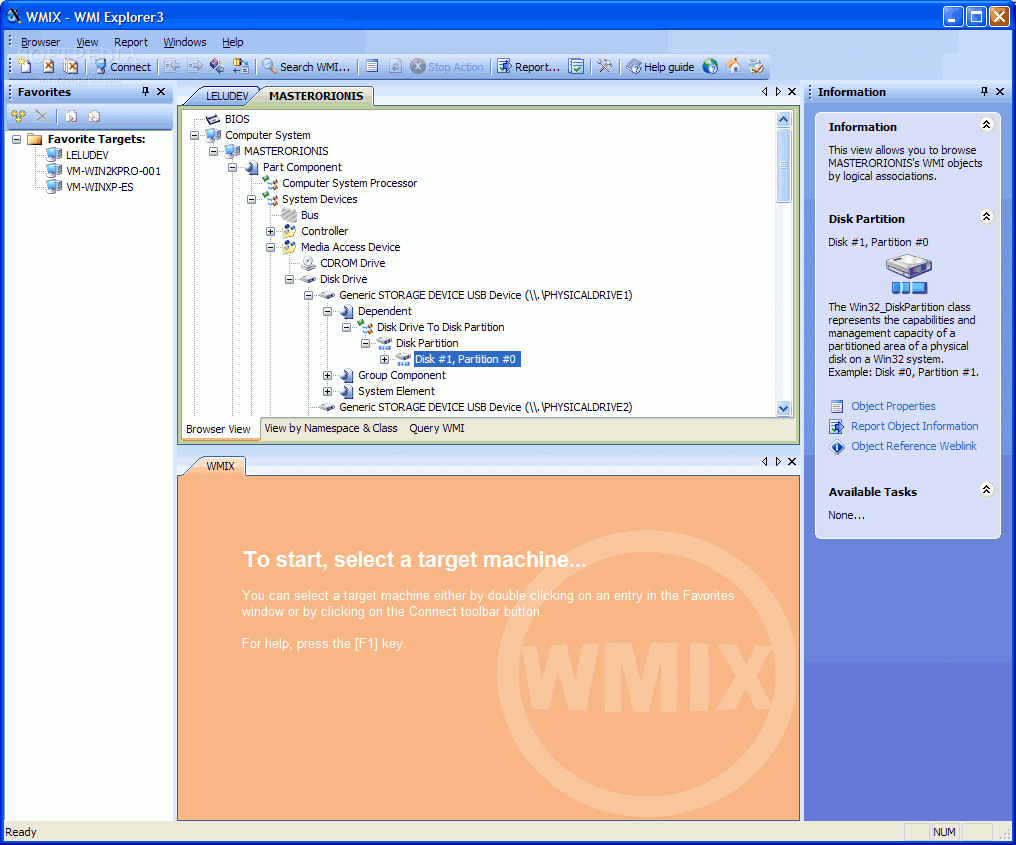Close the Favorites panel
Image resolution: width=1016 pixels, height=845 pixels.
[161, 91]
